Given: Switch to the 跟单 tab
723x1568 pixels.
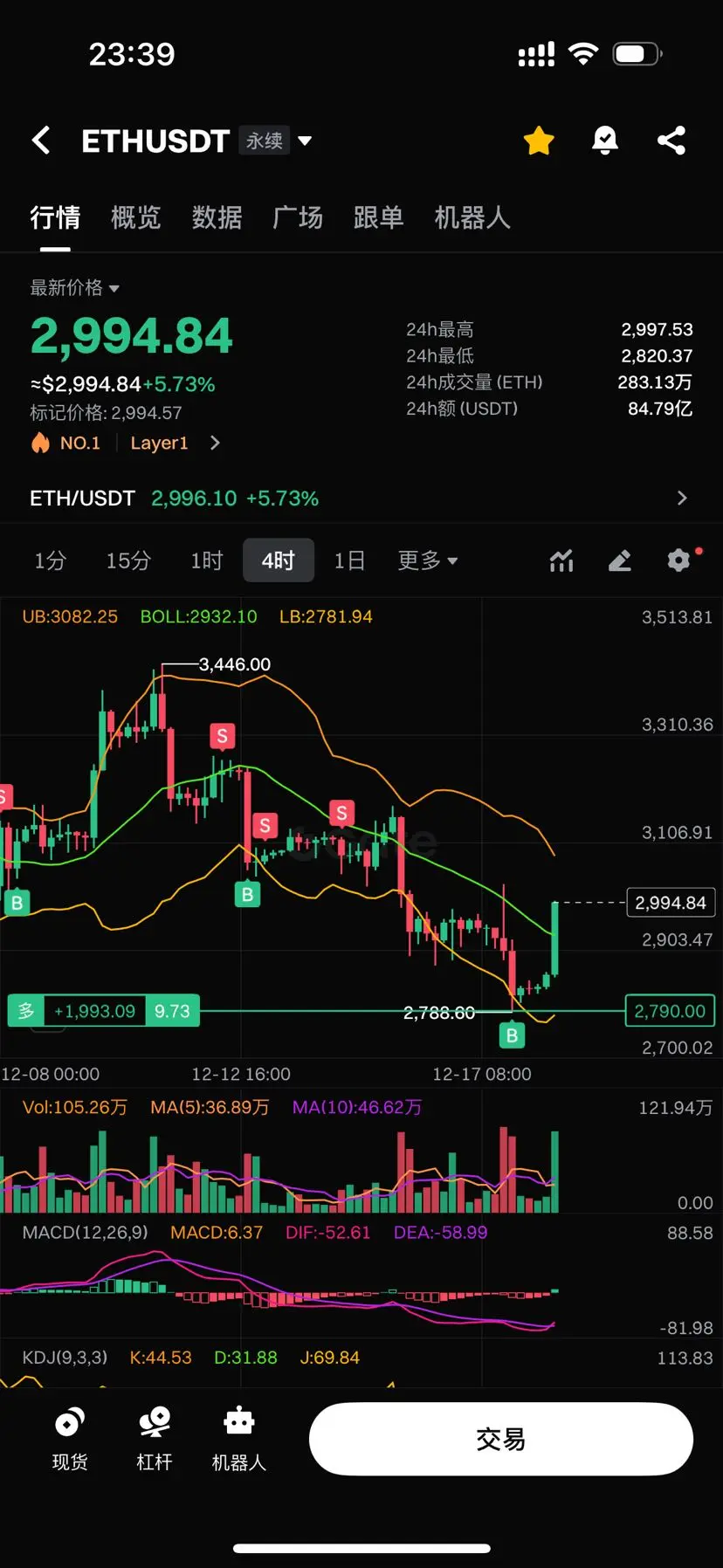Looking at the screenshot, I should 379,217.
